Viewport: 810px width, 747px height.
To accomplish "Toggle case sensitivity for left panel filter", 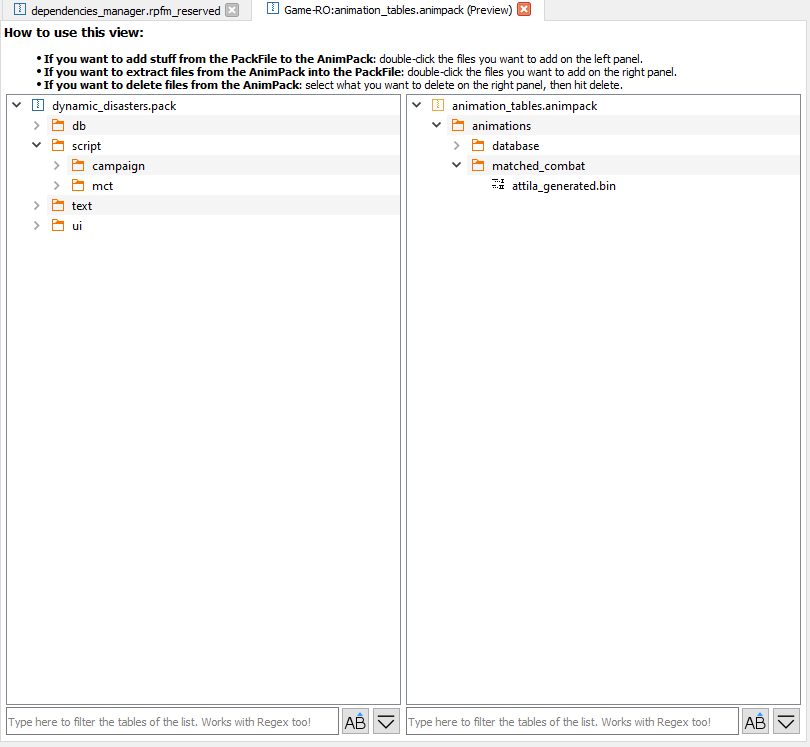I will pyautogui.click(x=355, y=721).
